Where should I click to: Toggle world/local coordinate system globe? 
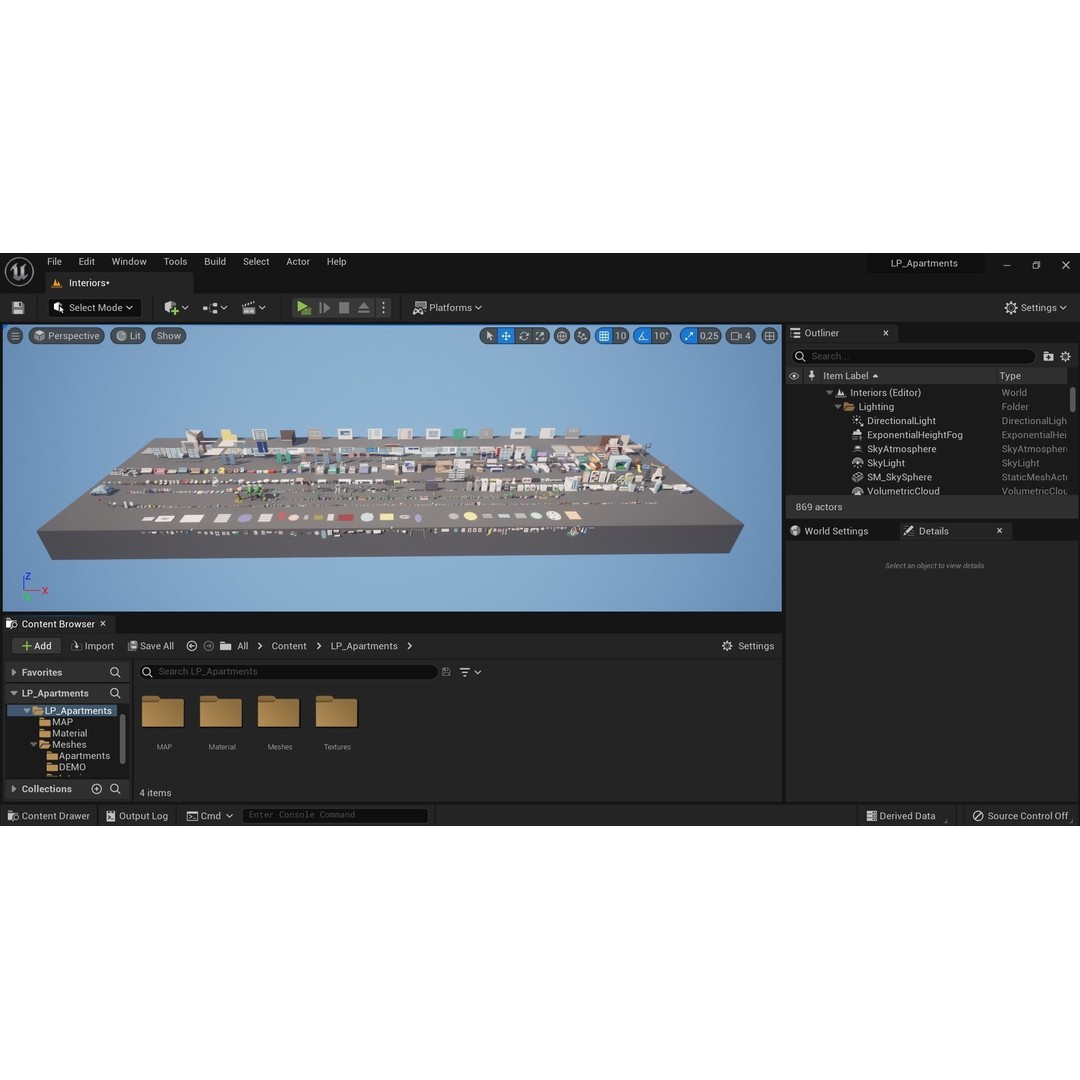562,336
